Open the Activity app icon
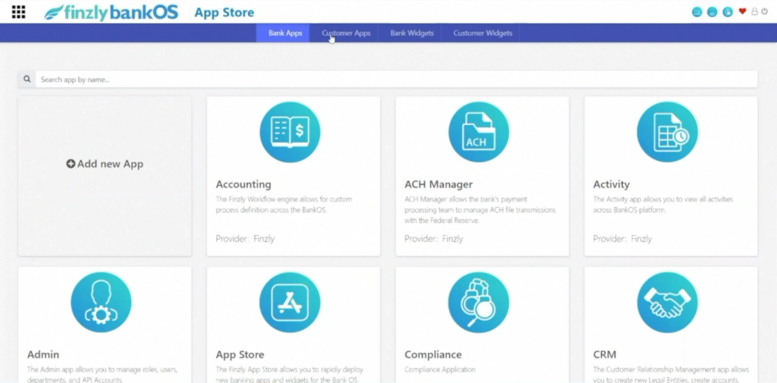The height and width of the screenshot is (383, 777). [667, 132]
